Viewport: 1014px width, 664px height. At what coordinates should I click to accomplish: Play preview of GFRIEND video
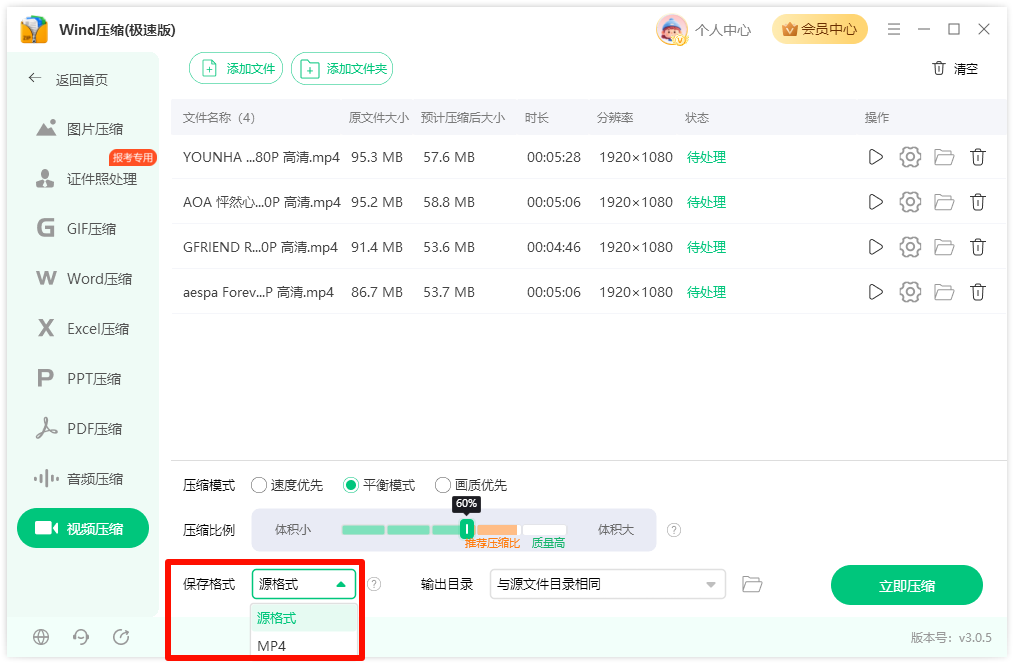(x=875, y=247)
